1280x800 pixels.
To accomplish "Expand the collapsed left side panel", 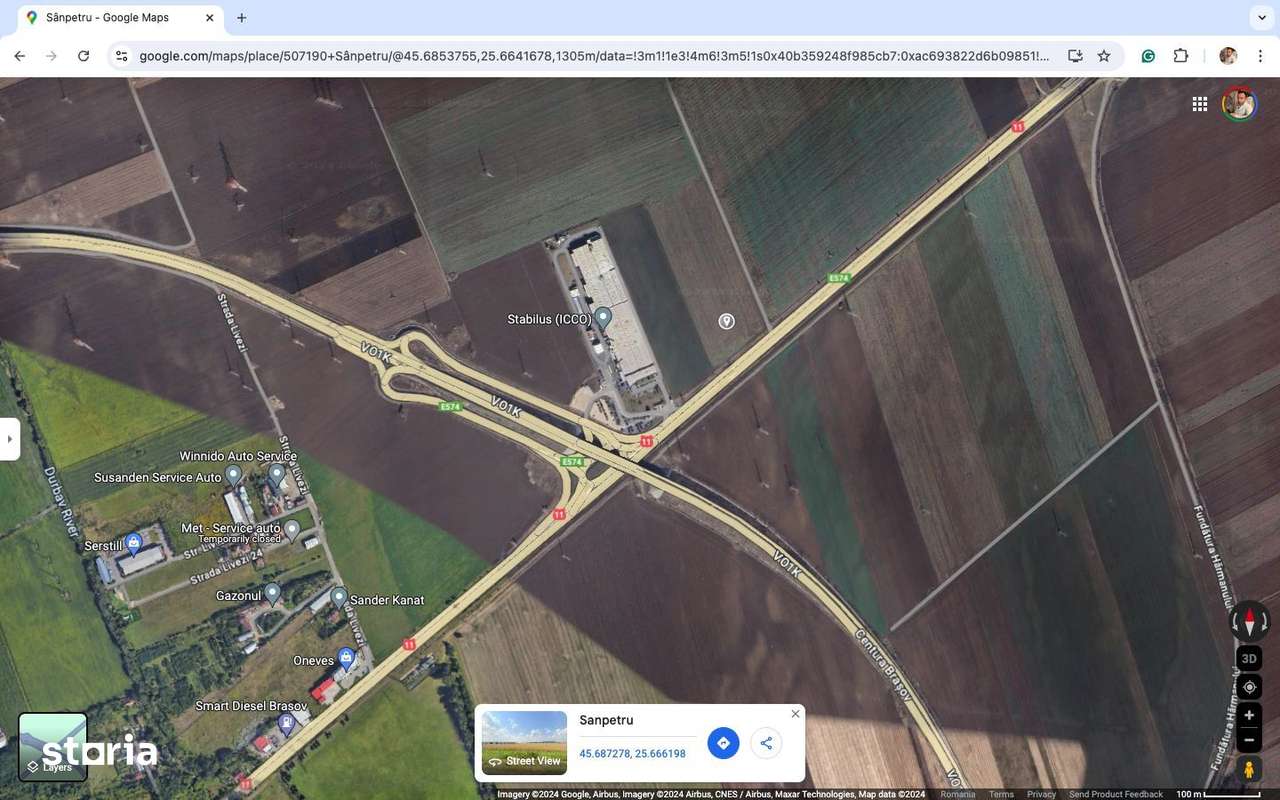I will coord(10,438).
